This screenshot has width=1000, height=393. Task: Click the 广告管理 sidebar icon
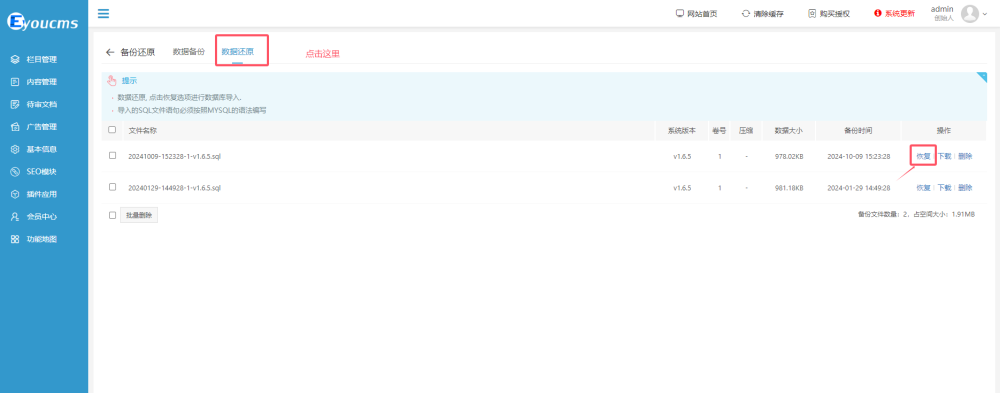coord(15,127)
